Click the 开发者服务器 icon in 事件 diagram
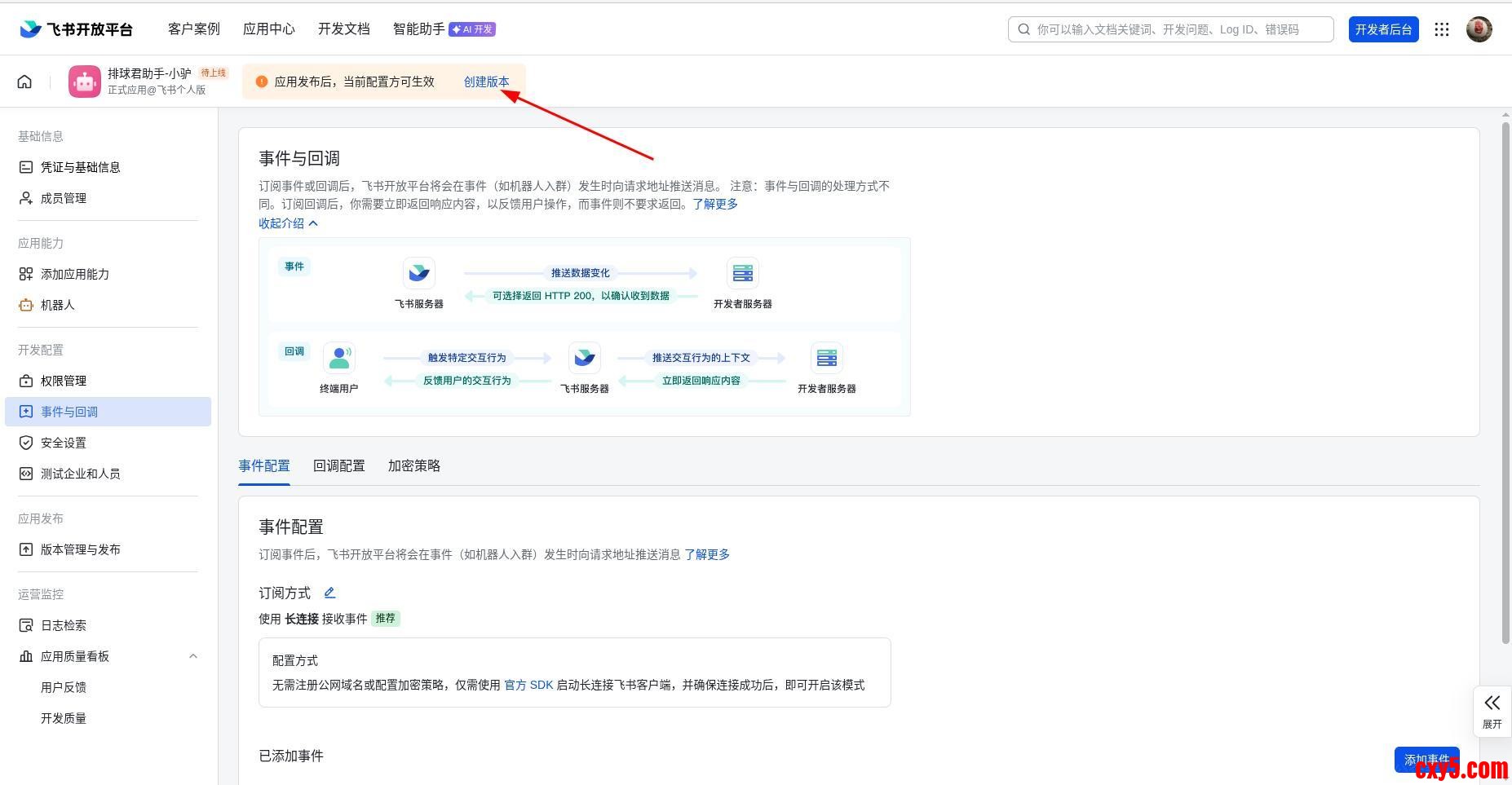The height and width of the screenshot is (785, 1512). point(743,273)
